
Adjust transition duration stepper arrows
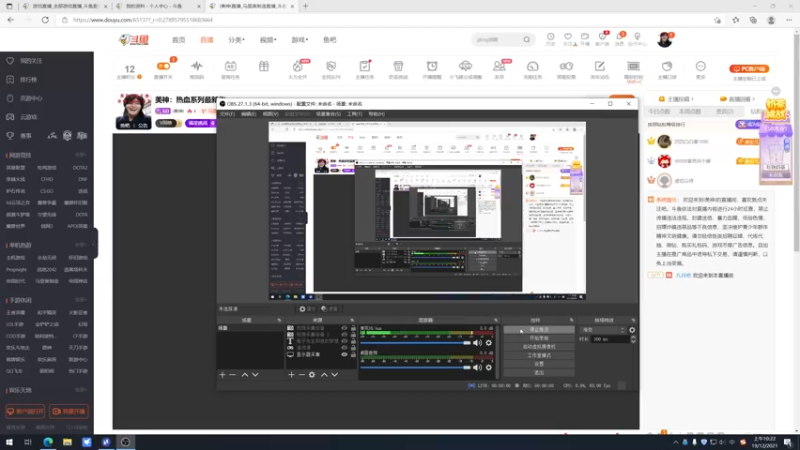pyautogui.click(x=633, y=339)
